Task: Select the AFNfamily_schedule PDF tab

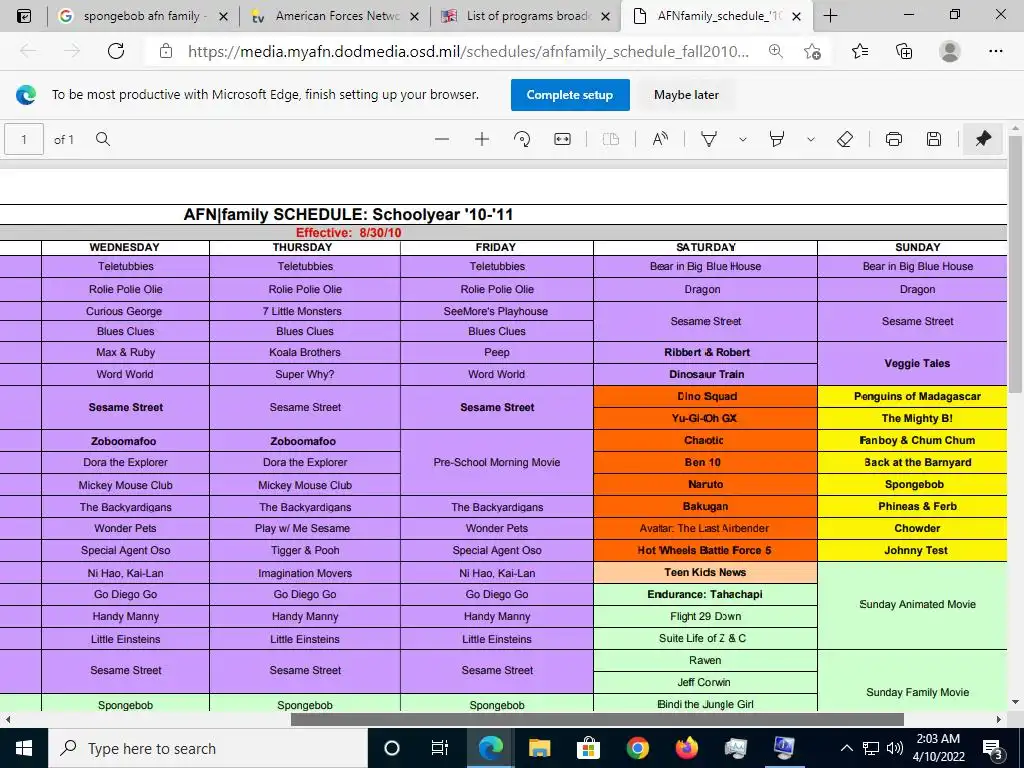Action: (x=717, y=16)
